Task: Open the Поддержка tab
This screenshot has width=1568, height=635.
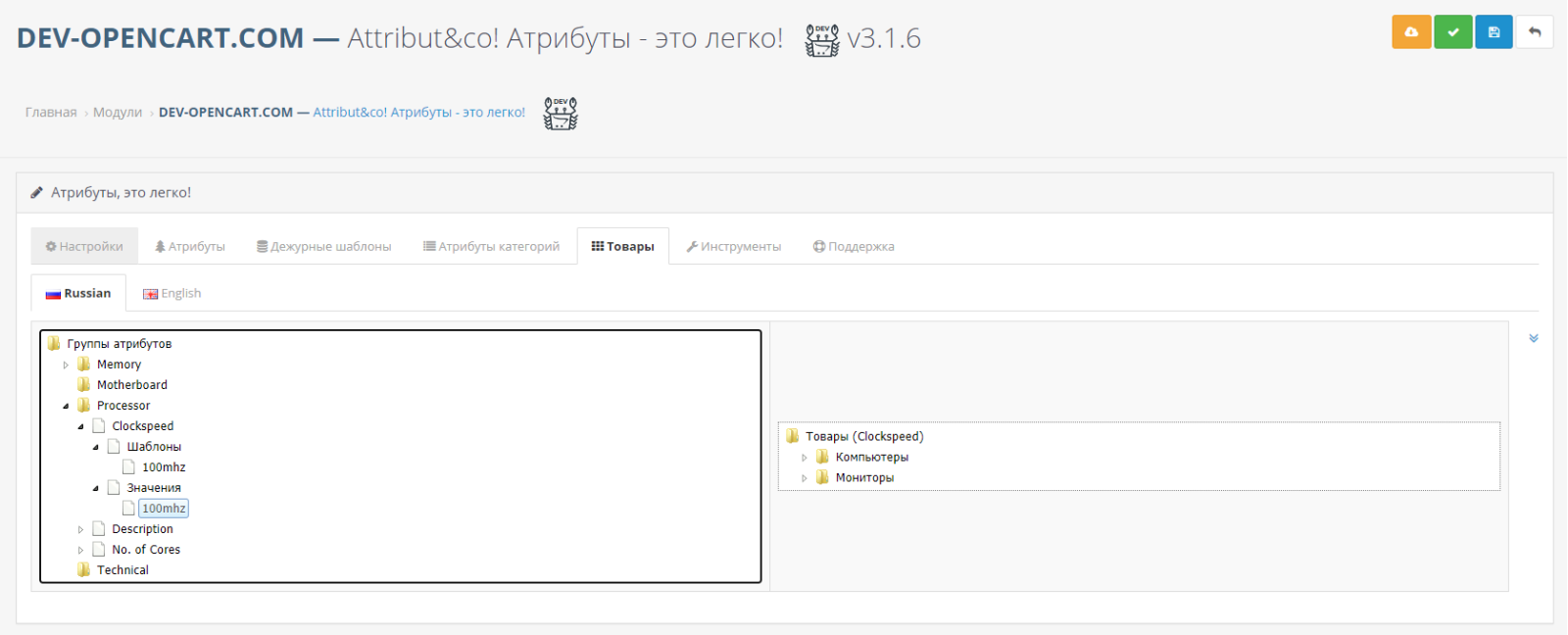Action: point(854,246)
